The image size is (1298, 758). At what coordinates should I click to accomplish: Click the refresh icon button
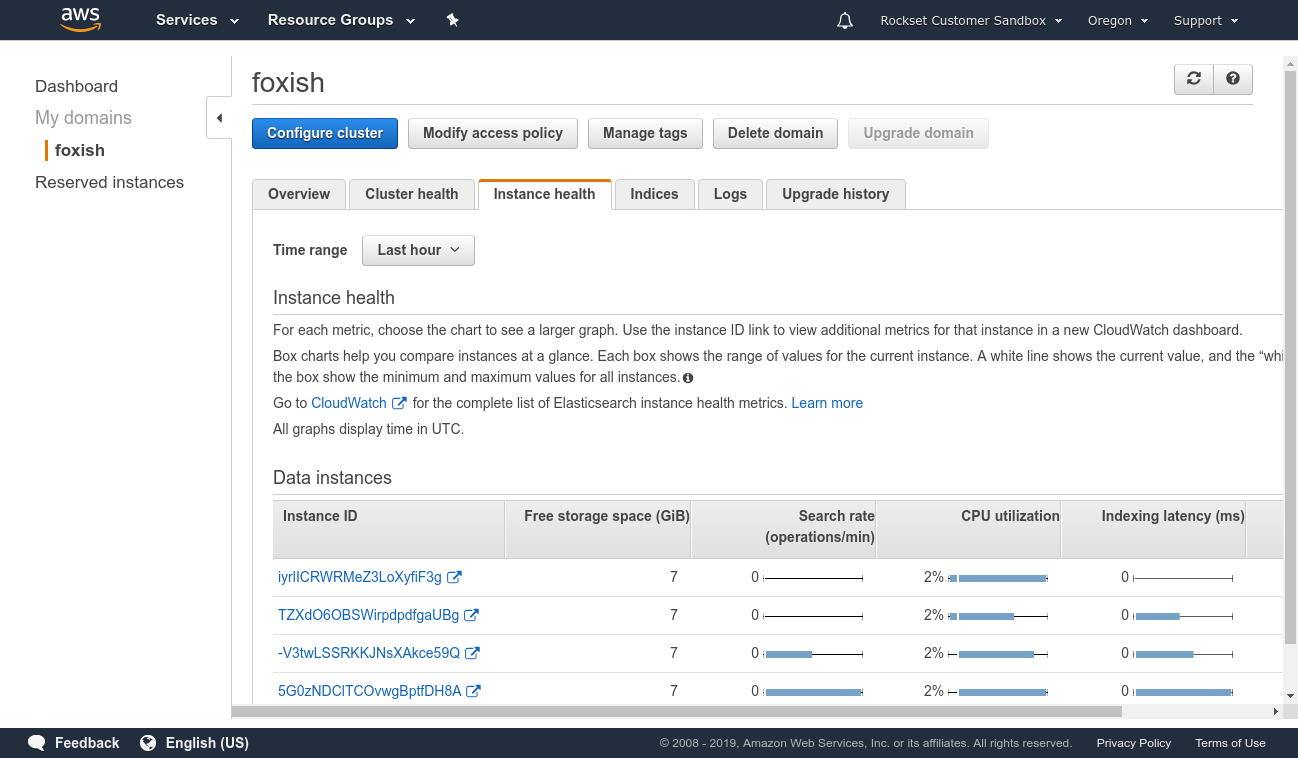1193,79
